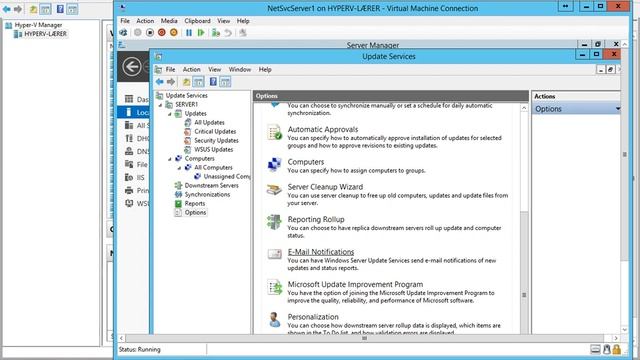
Task: Click the keyboard icon in VM status bar
Action: pyautogui.click(x=596, y=349)
